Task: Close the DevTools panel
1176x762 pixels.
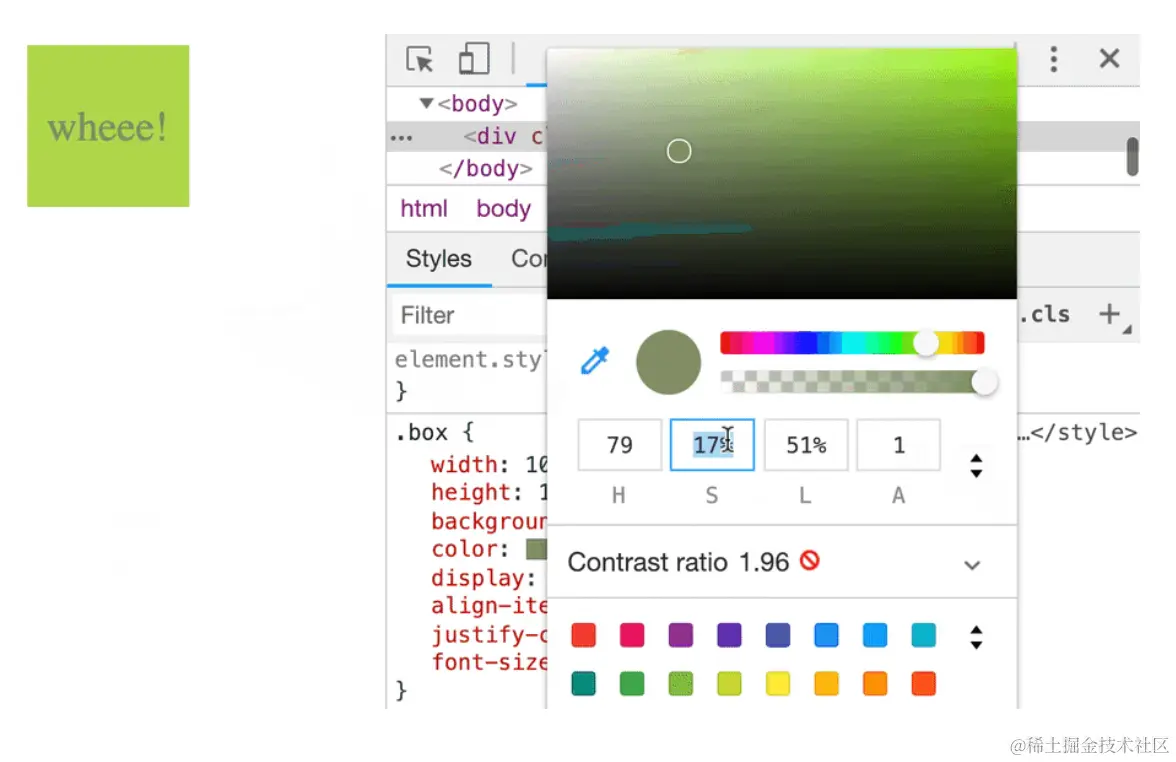Action: pyautogui.click(x=1109, y=58)
